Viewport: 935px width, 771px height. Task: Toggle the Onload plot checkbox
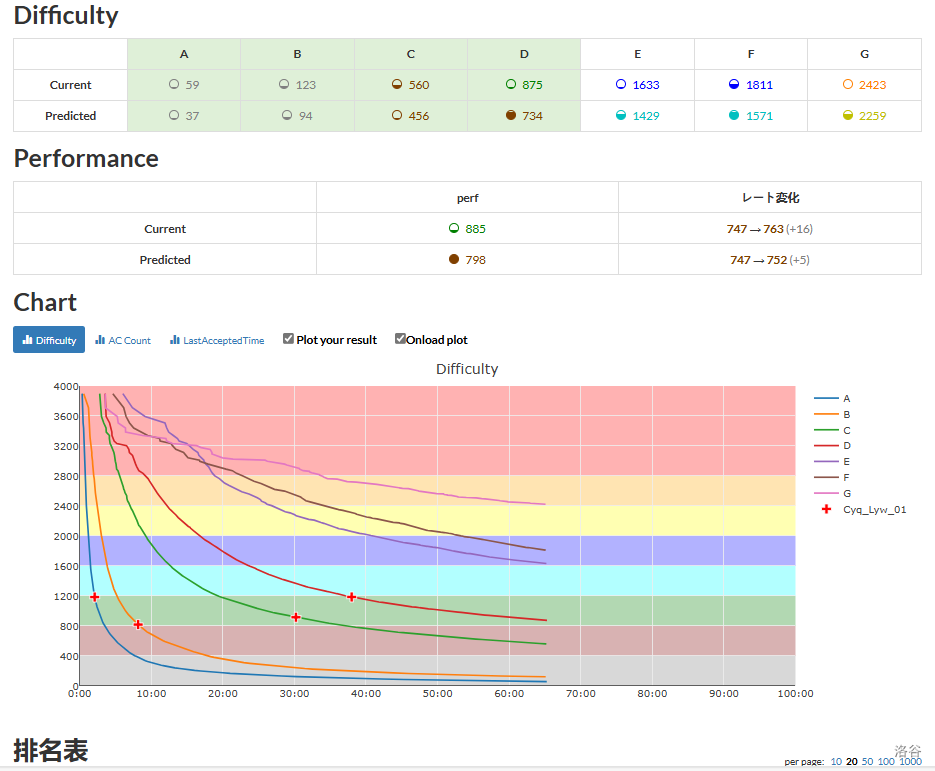pyautogui.click(x=400, y=339)
